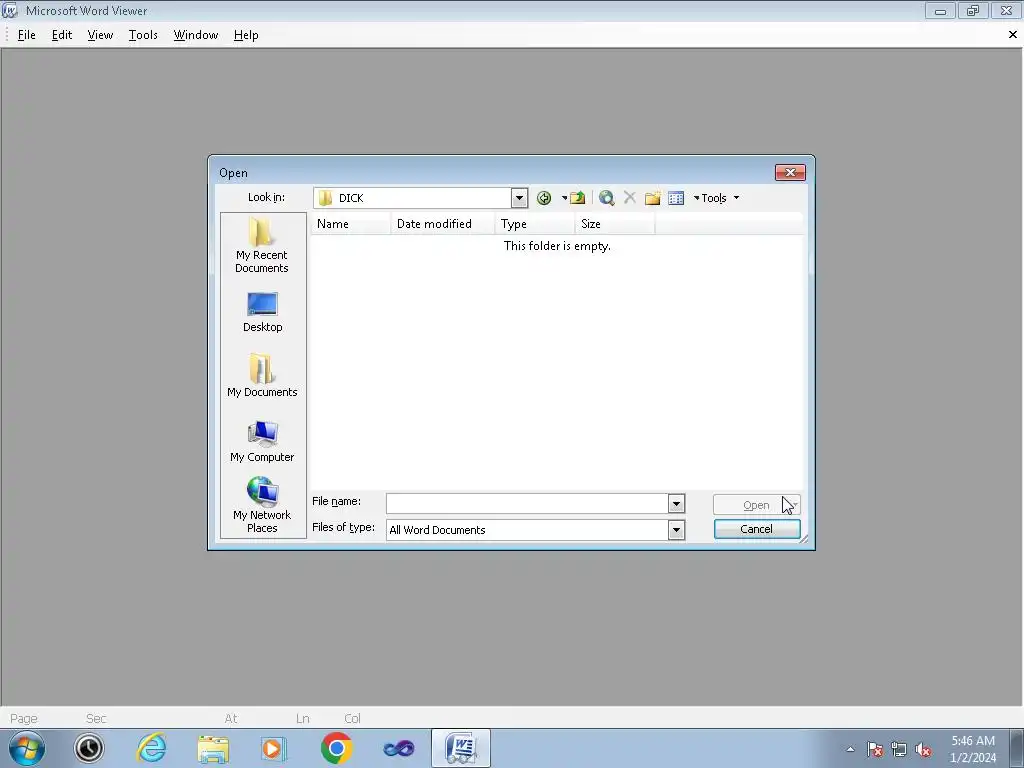1024x768 pixels.
Task: Click Word Viewer title bar icon
Action: [x=9, y=10]
